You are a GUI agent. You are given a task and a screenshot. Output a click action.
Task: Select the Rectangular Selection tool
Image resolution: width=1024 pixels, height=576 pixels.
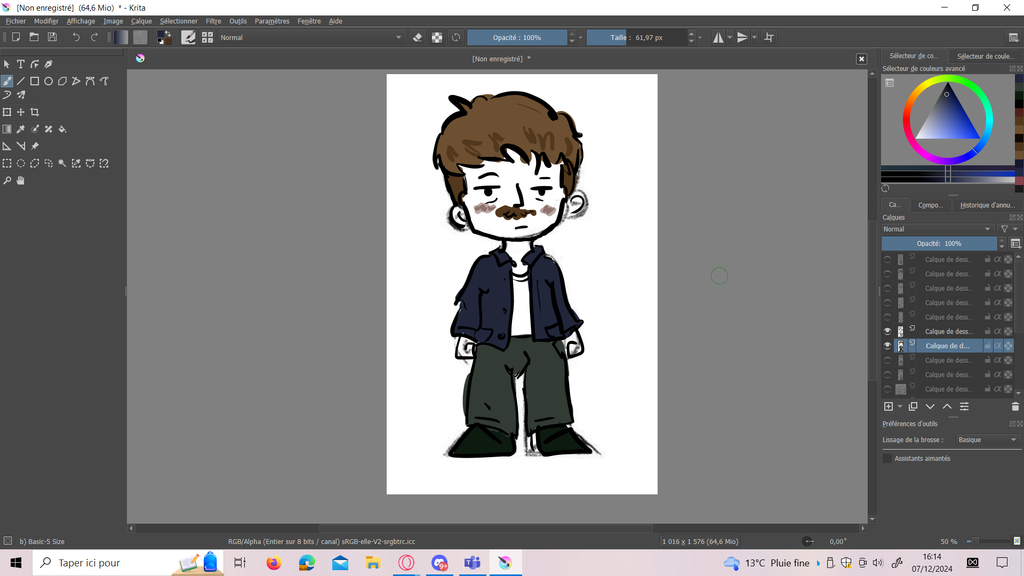pyautogui.click(x=7, y=163)
